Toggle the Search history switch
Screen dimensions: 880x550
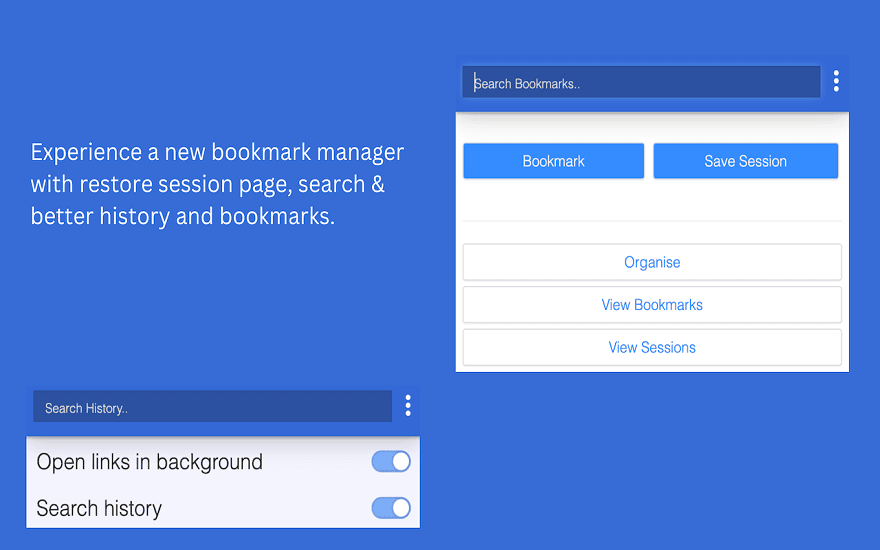(391, 508)
